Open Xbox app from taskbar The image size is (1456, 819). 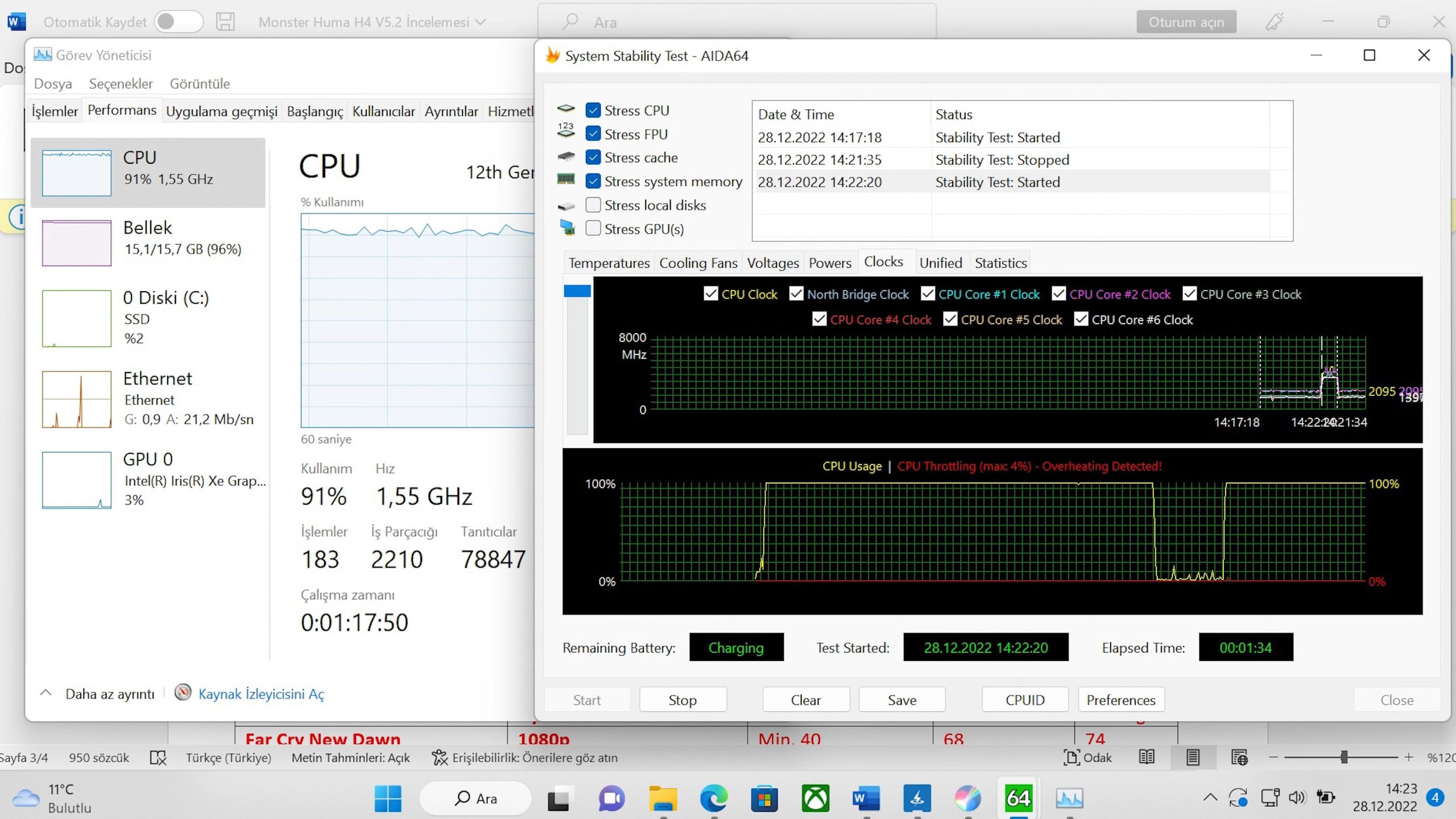tap(815, 799)
